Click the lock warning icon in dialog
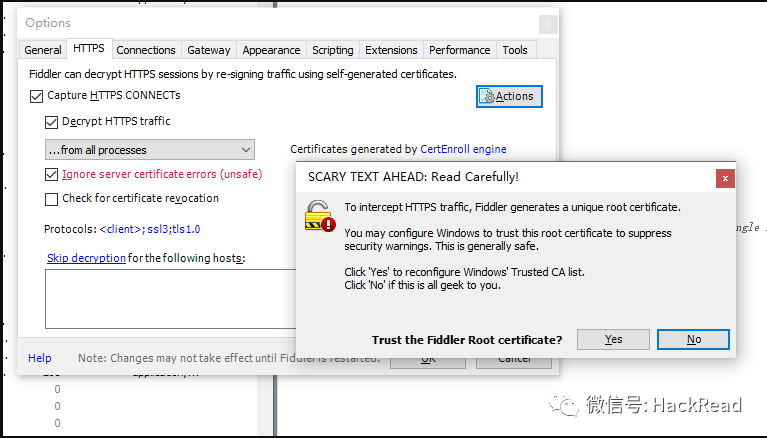The height and width of the screenshot is (438, 767). click(x=319, y=216)
